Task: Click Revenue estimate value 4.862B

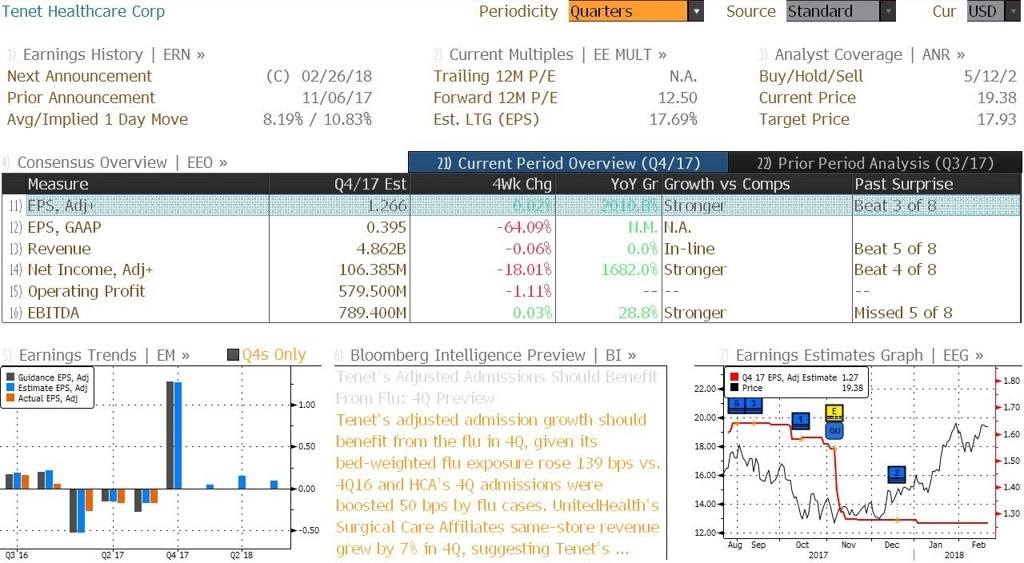Action: 379,248
